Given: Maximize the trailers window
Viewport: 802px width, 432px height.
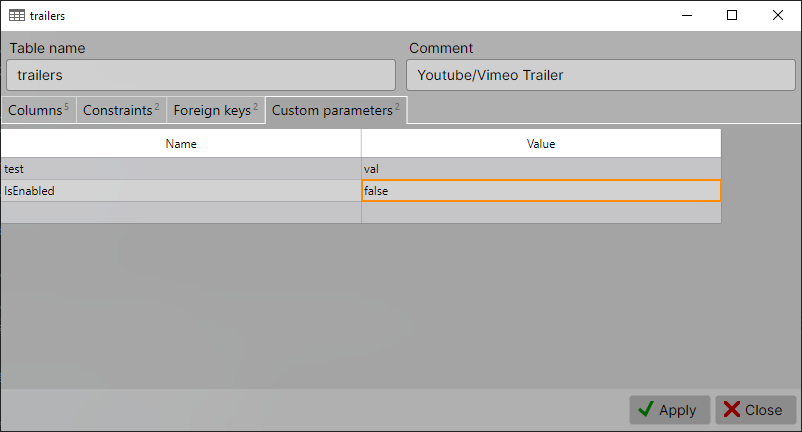Looking at the screenshot, I should tap(732, 15).
